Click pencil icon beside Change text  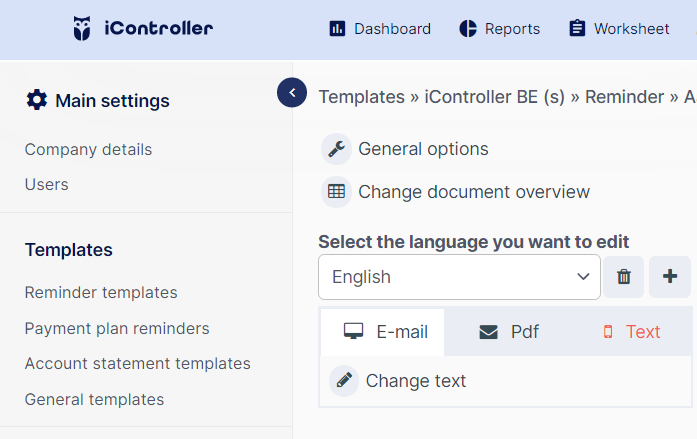click(344, 381)
